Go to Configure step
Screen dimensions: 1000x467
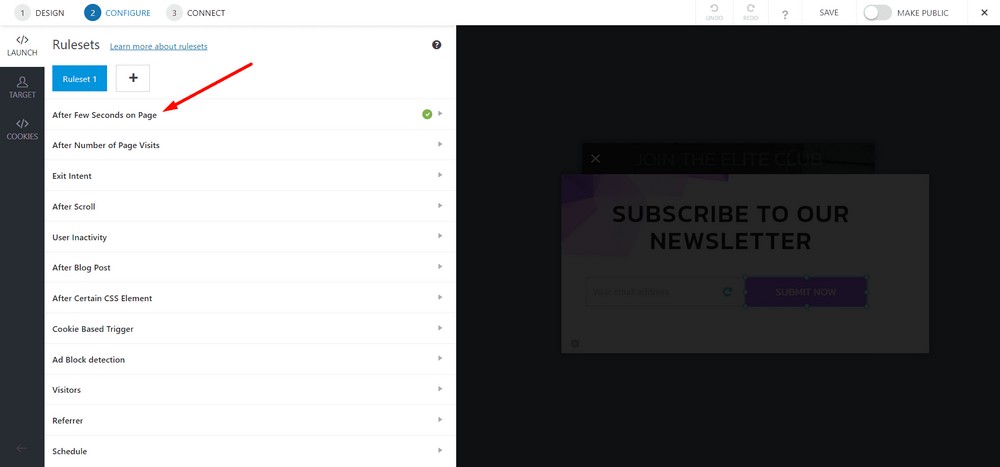(117, 13)
